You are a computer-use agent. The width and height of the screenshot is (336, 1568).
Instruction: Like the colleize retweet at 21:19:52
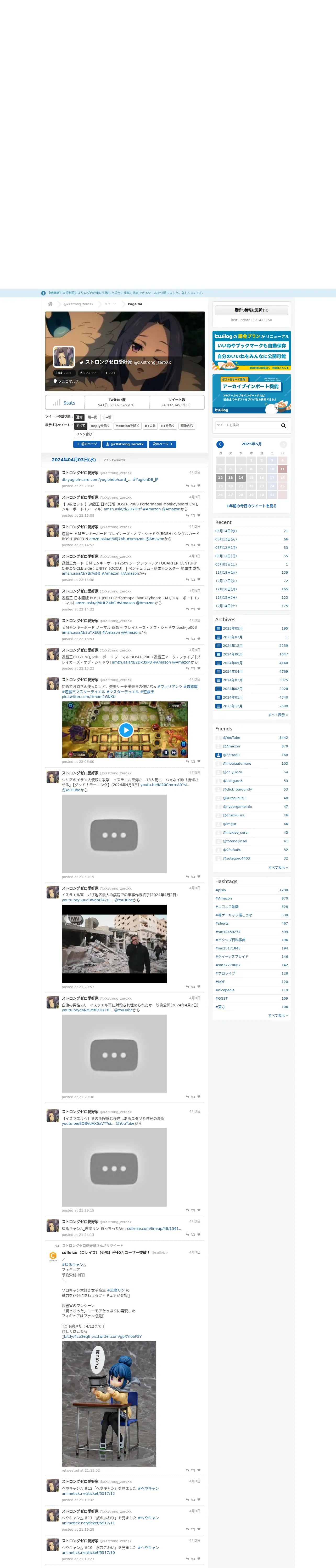199,1470
